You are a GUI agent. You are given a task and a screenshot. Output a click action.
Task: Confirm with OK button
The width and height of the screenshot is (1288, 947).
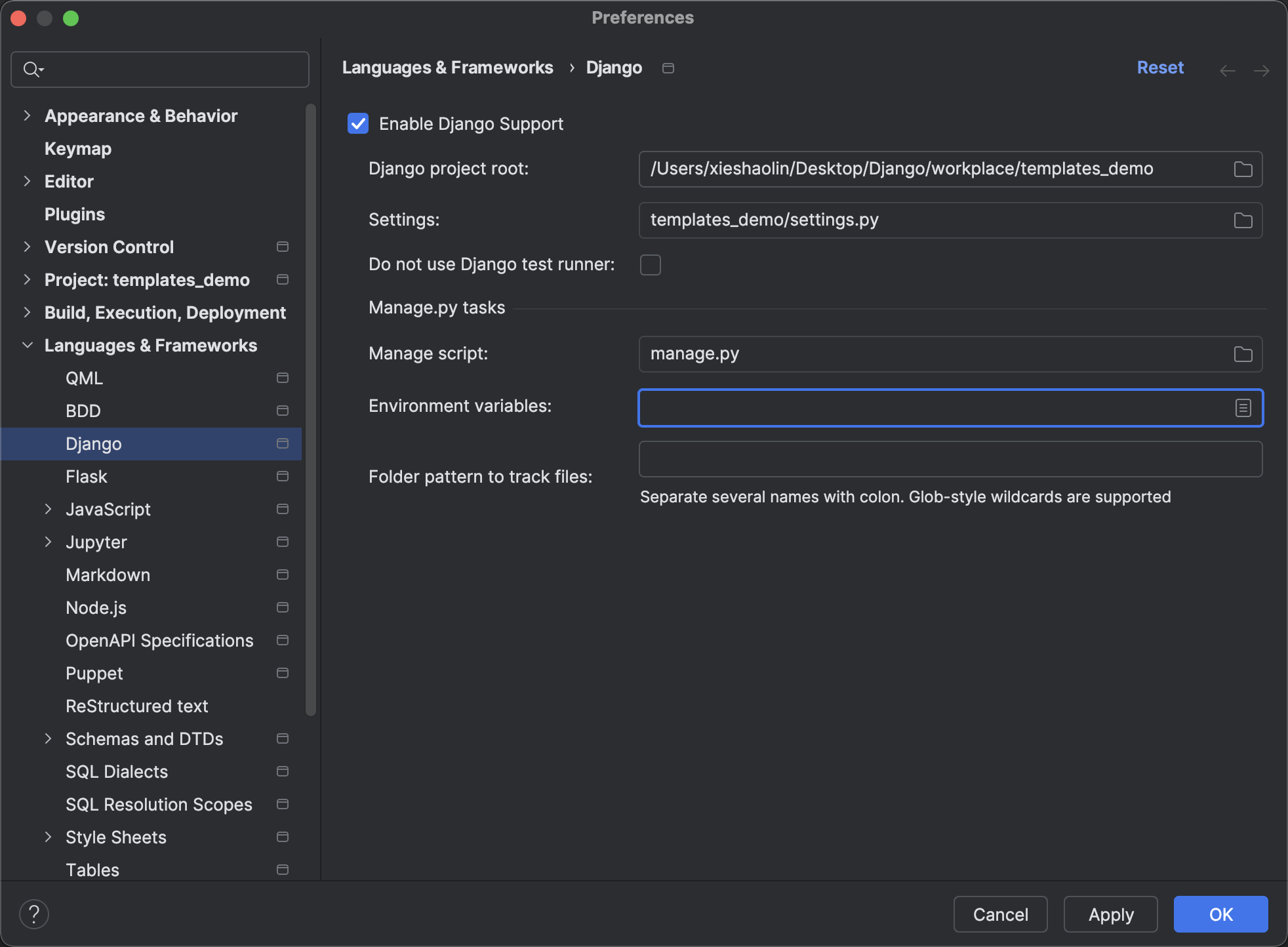[x=1221, y=914]
